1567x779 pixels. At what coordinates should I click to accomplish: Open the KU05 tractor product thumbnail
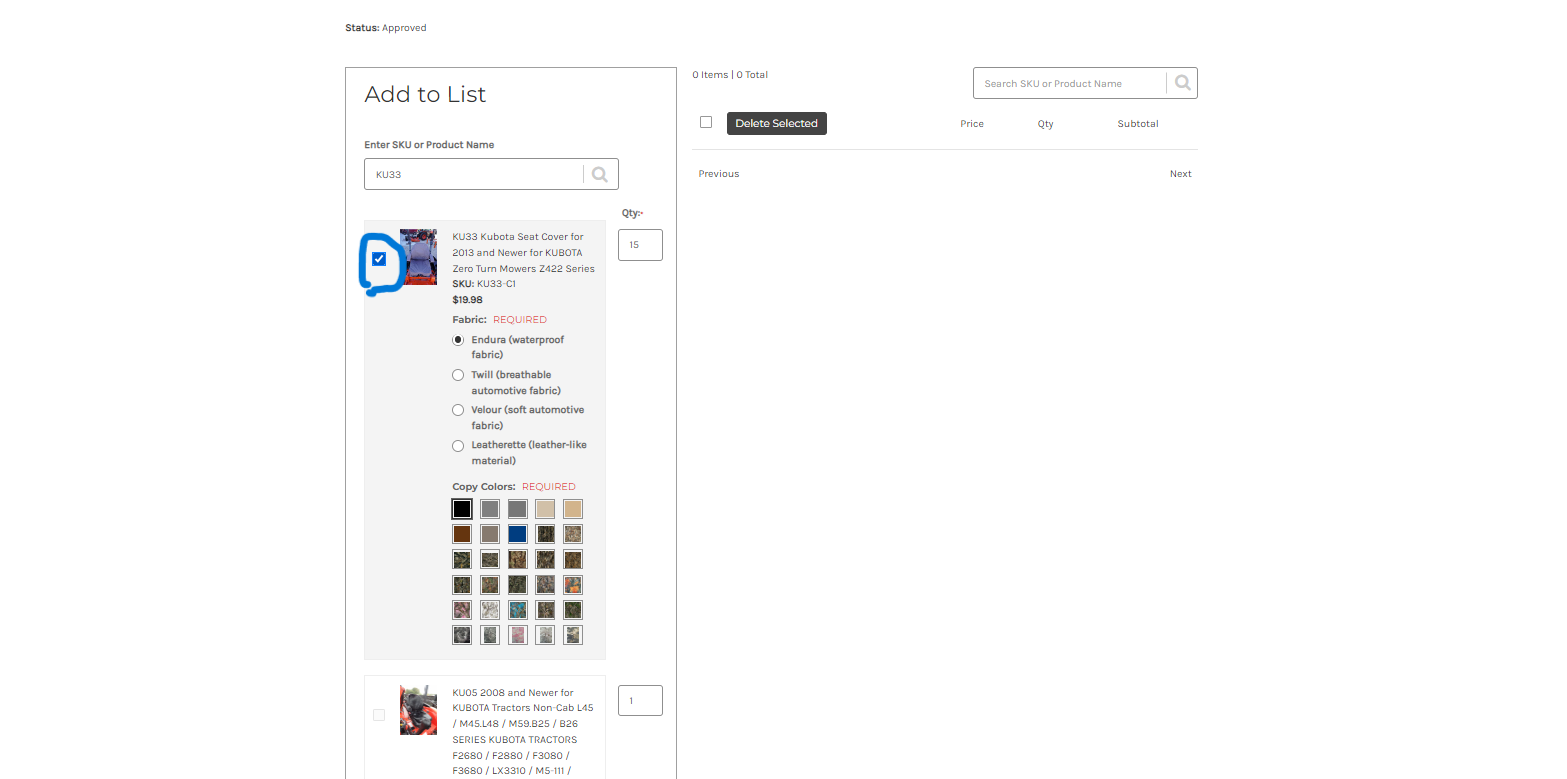[x=418, y=710]
